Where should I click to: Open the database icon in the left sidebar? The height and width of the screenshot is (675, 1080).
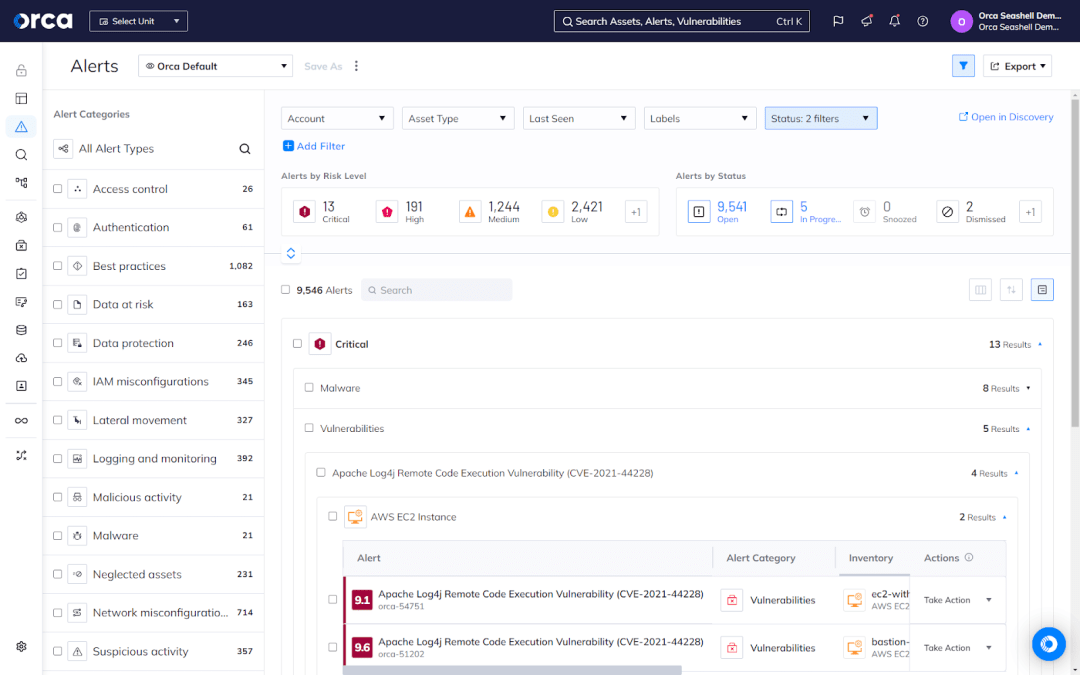(21, 330)
